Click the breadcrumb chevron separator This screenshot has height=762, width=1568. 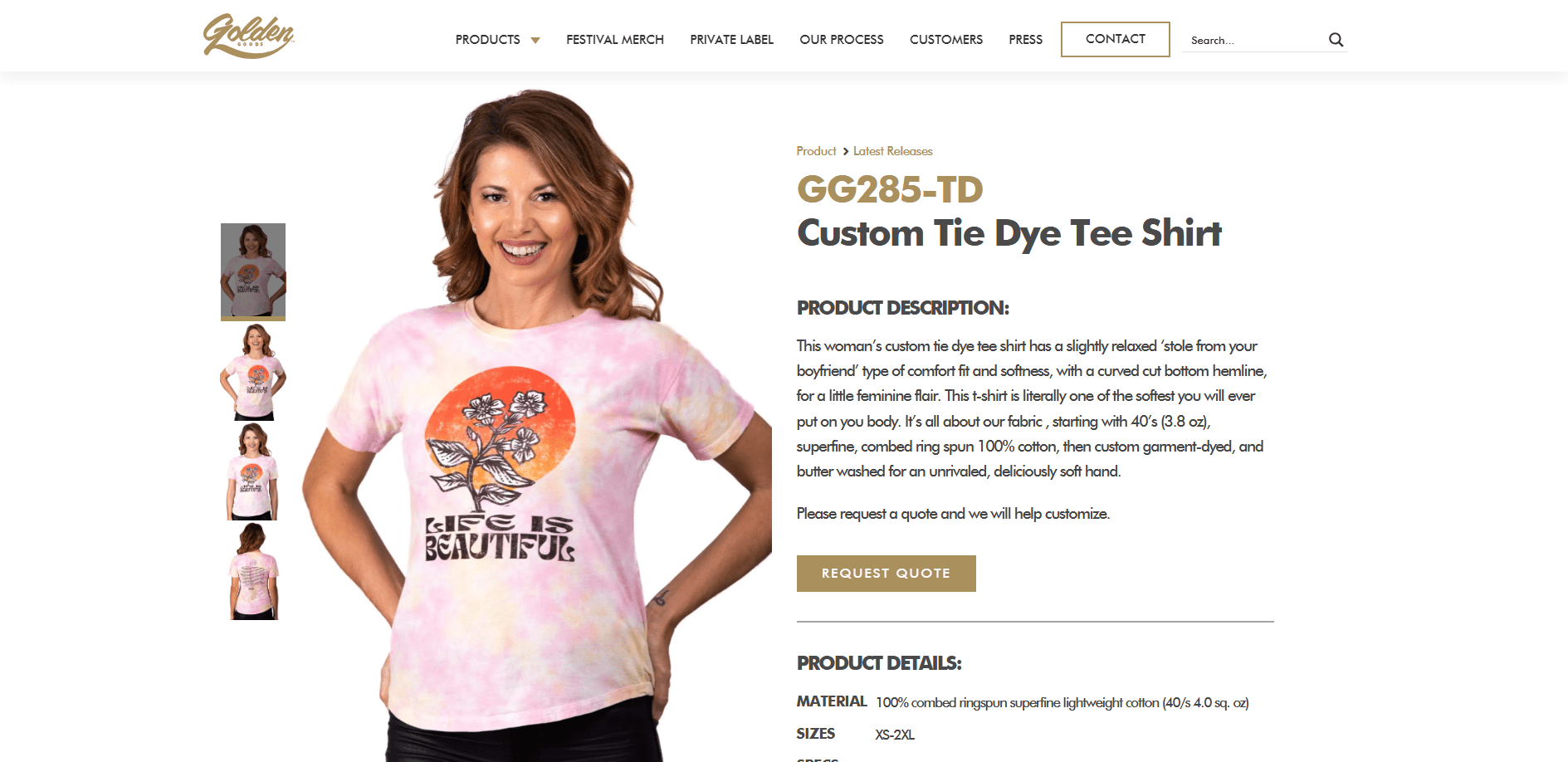845,151
